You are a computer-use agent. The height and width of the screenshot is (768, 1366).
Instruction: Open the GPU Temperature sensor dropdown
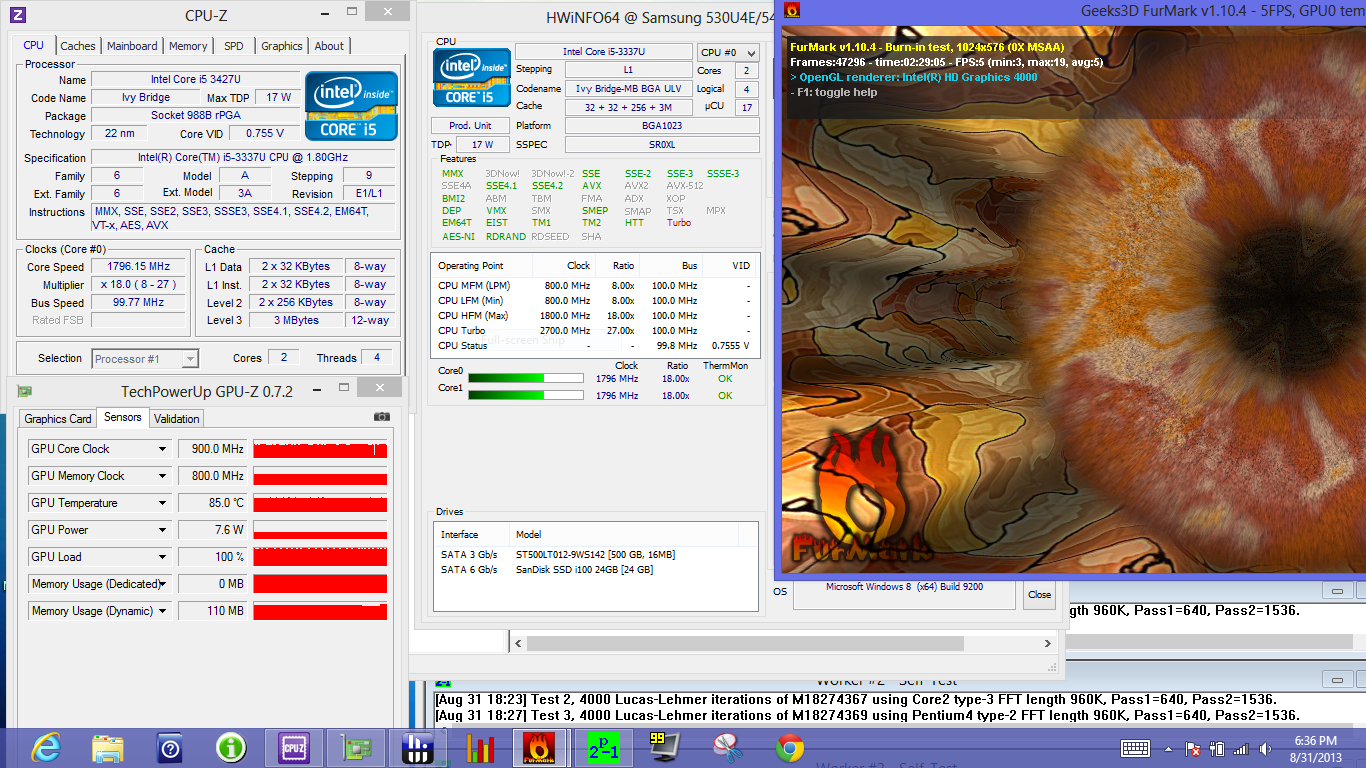163,503
